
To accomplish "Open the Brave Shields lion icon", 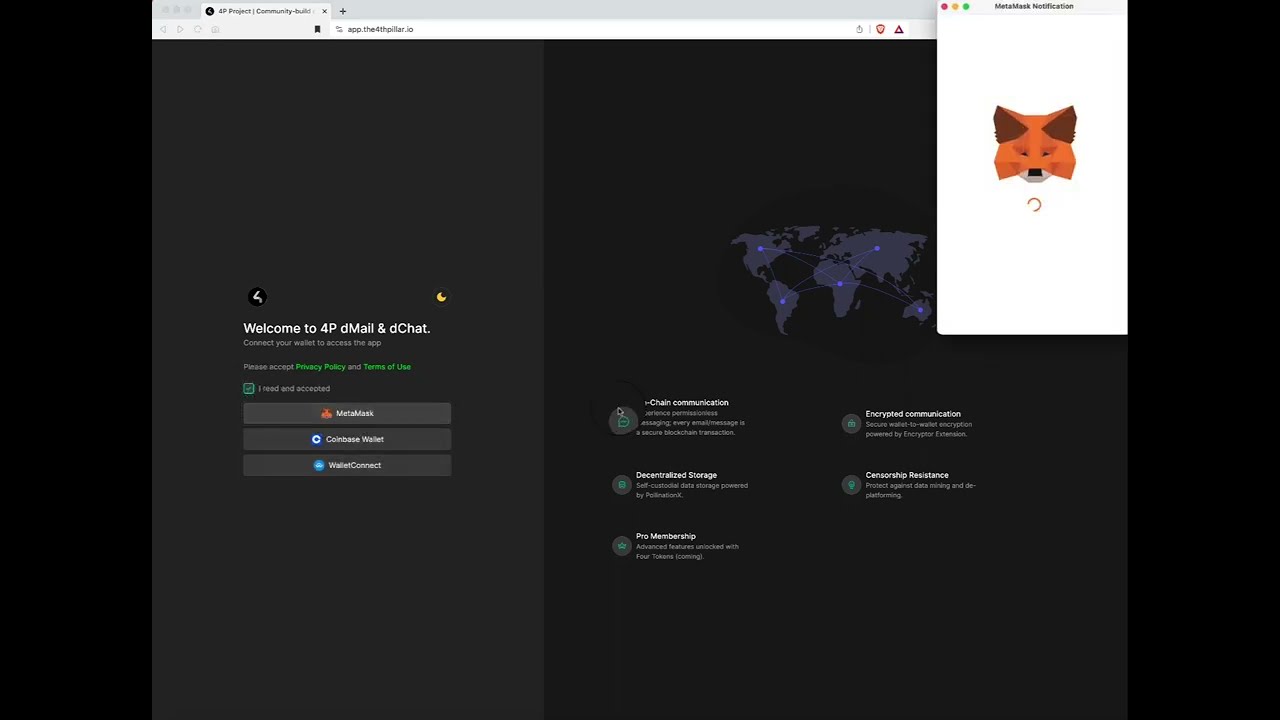I will (880, 29).
